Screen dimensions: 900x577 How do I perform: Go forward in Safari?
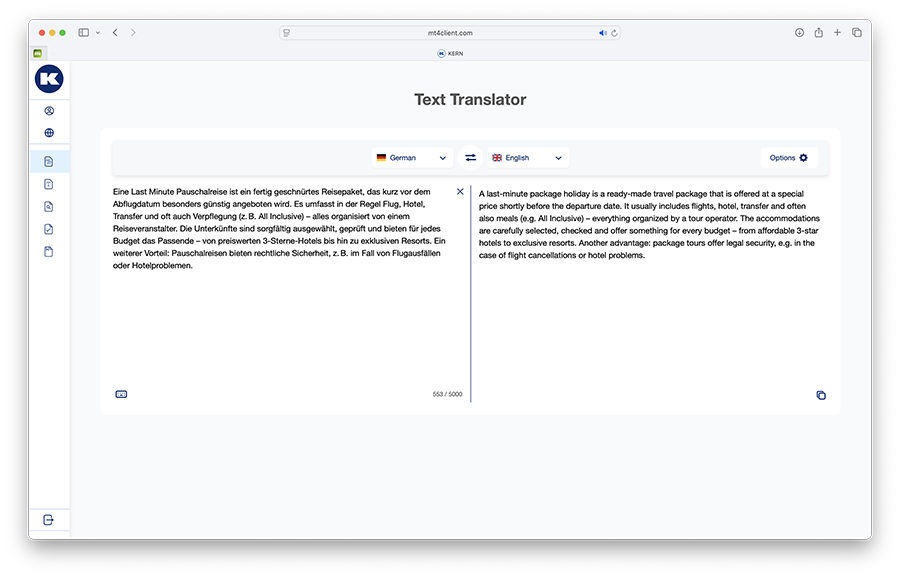[133, 33]
